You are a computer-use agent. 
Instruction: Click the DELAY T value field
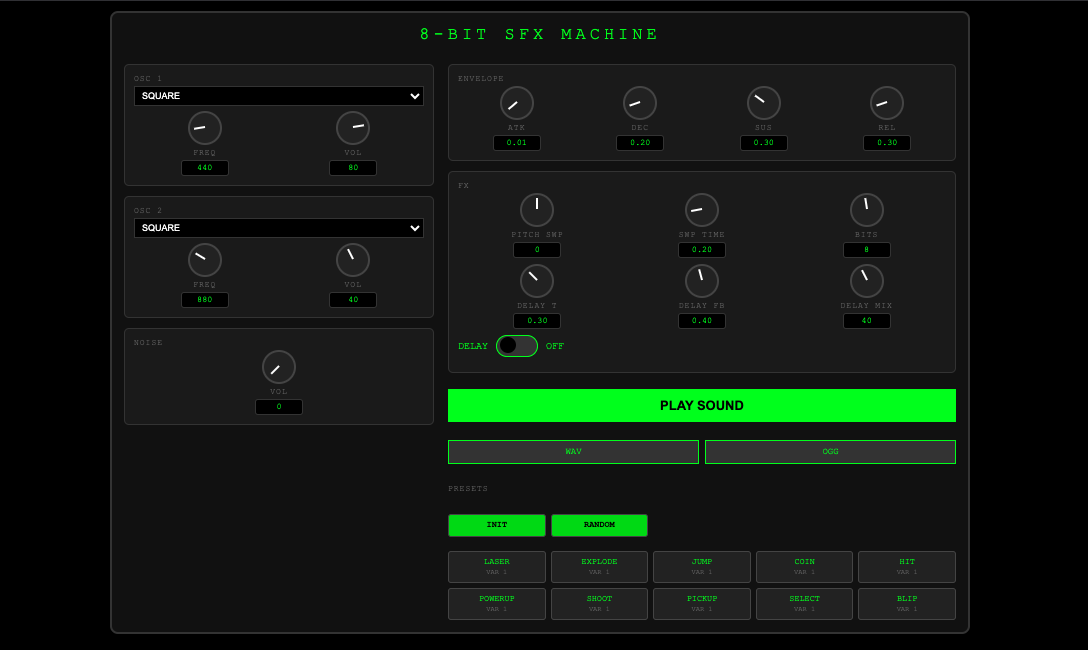tap(537, 320)
